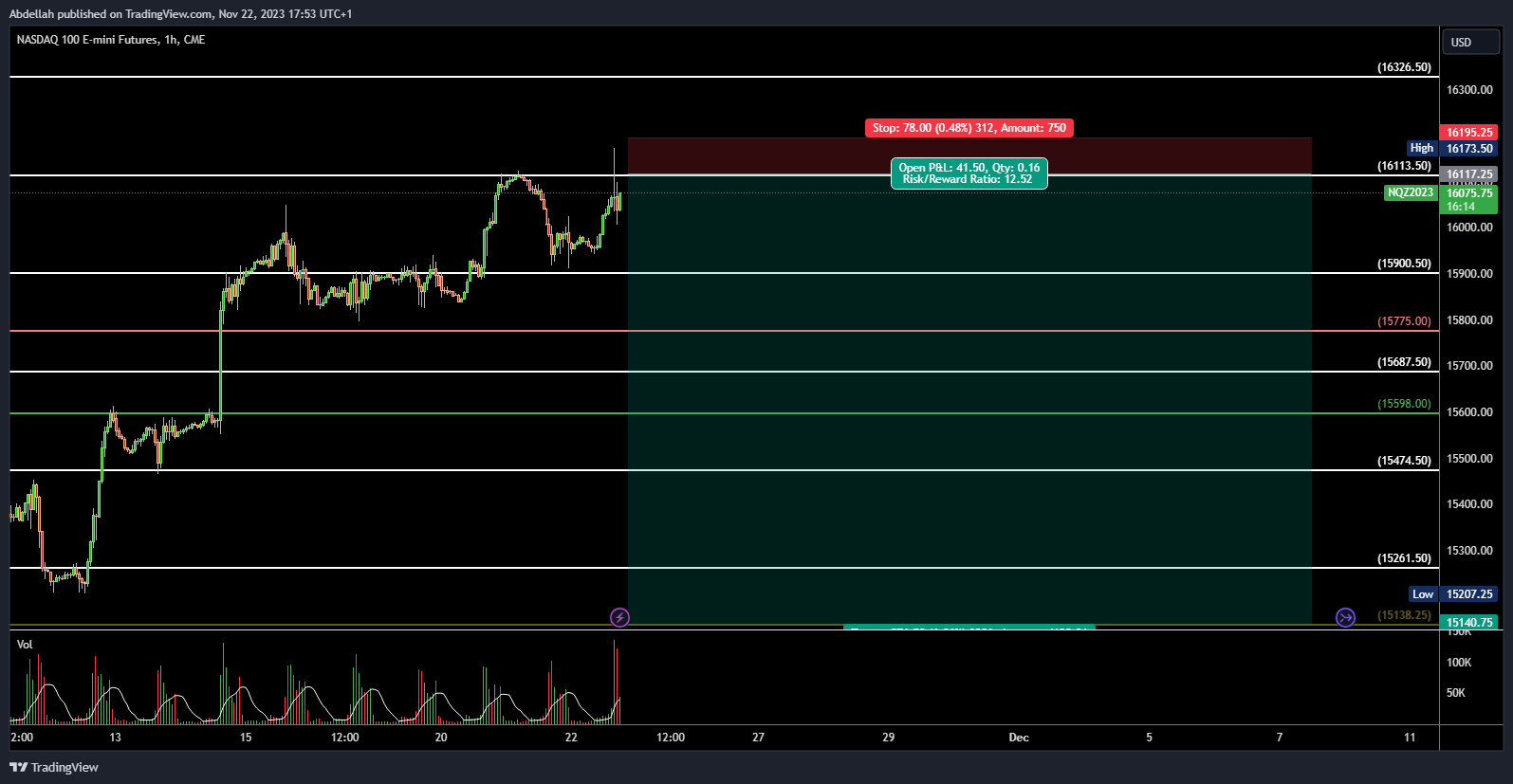Image resolution: width=1513 pixels, height=784 pixels.
Task: Select the 15900.50 level label
Action: pos(1404,264)
